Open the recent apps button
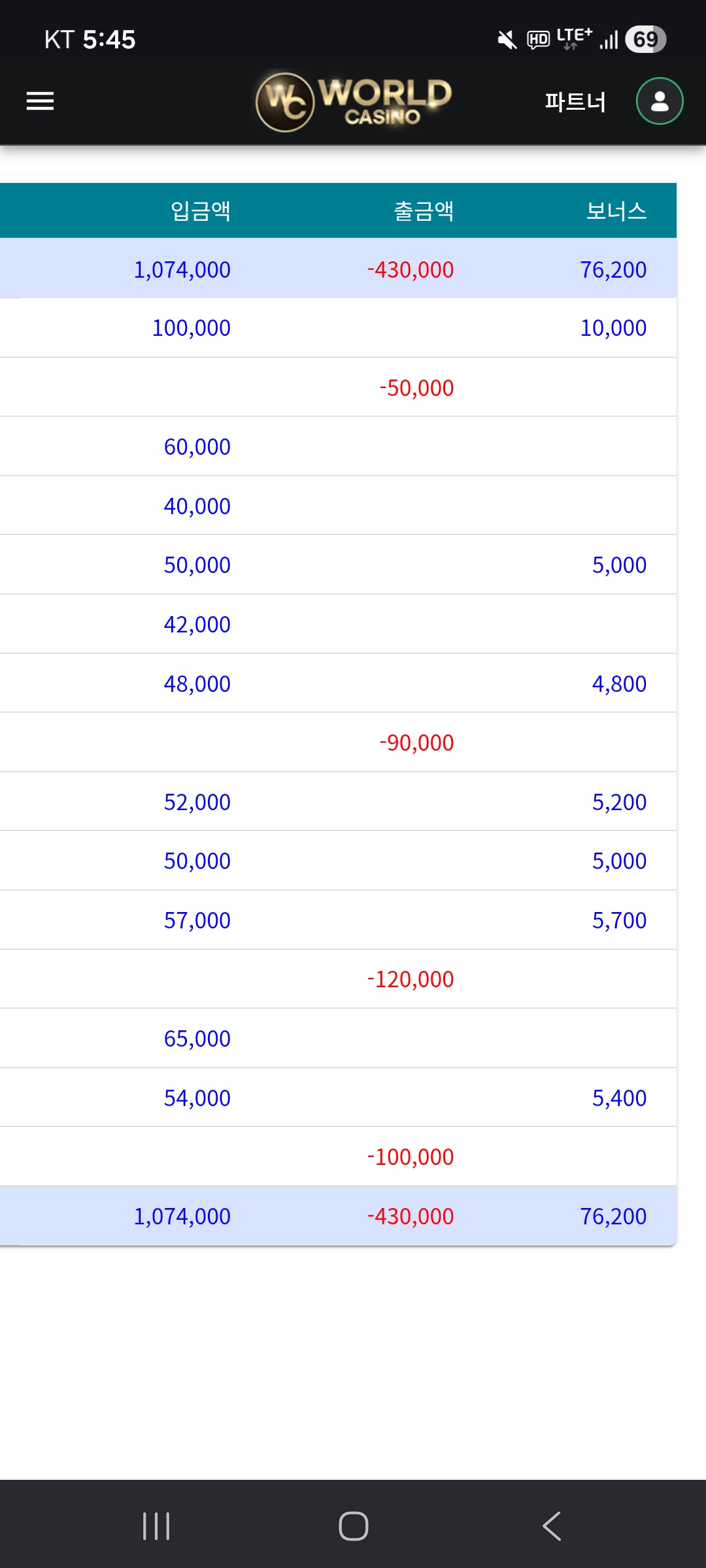The image size is (706, 1568). [156, 1526]
